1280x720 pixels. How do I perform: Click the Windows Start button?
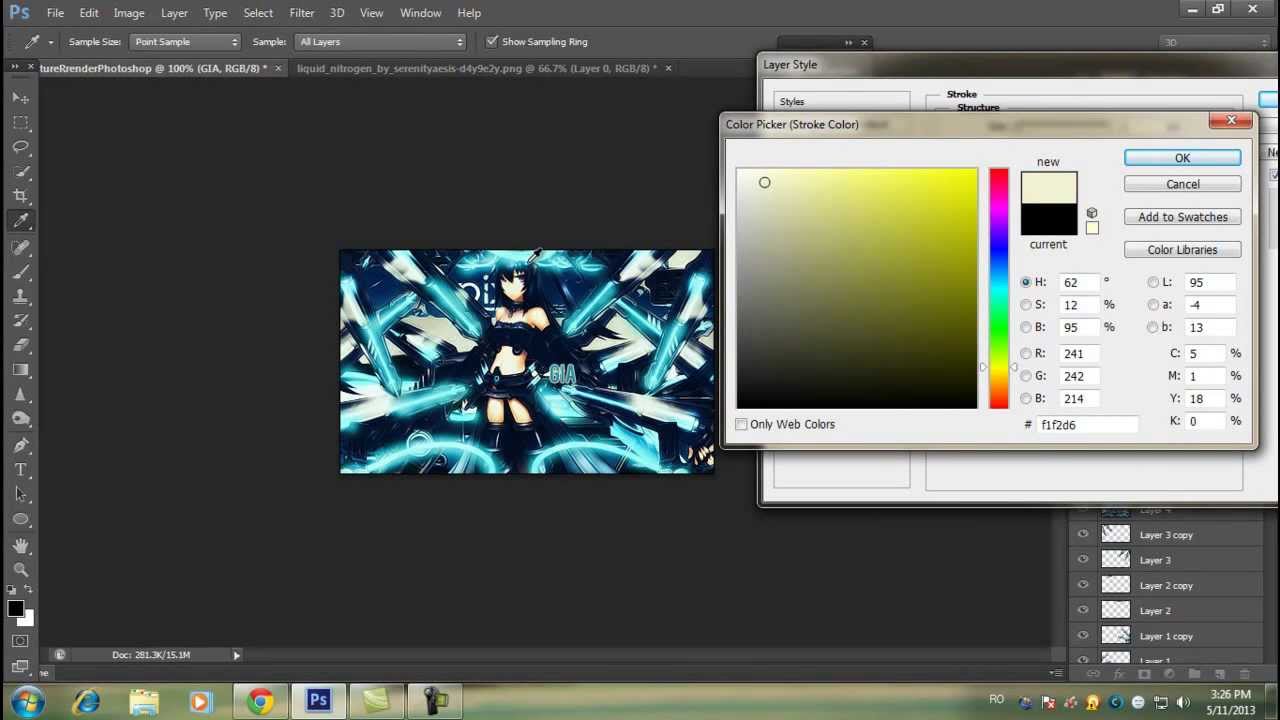[x=27, y=702]
